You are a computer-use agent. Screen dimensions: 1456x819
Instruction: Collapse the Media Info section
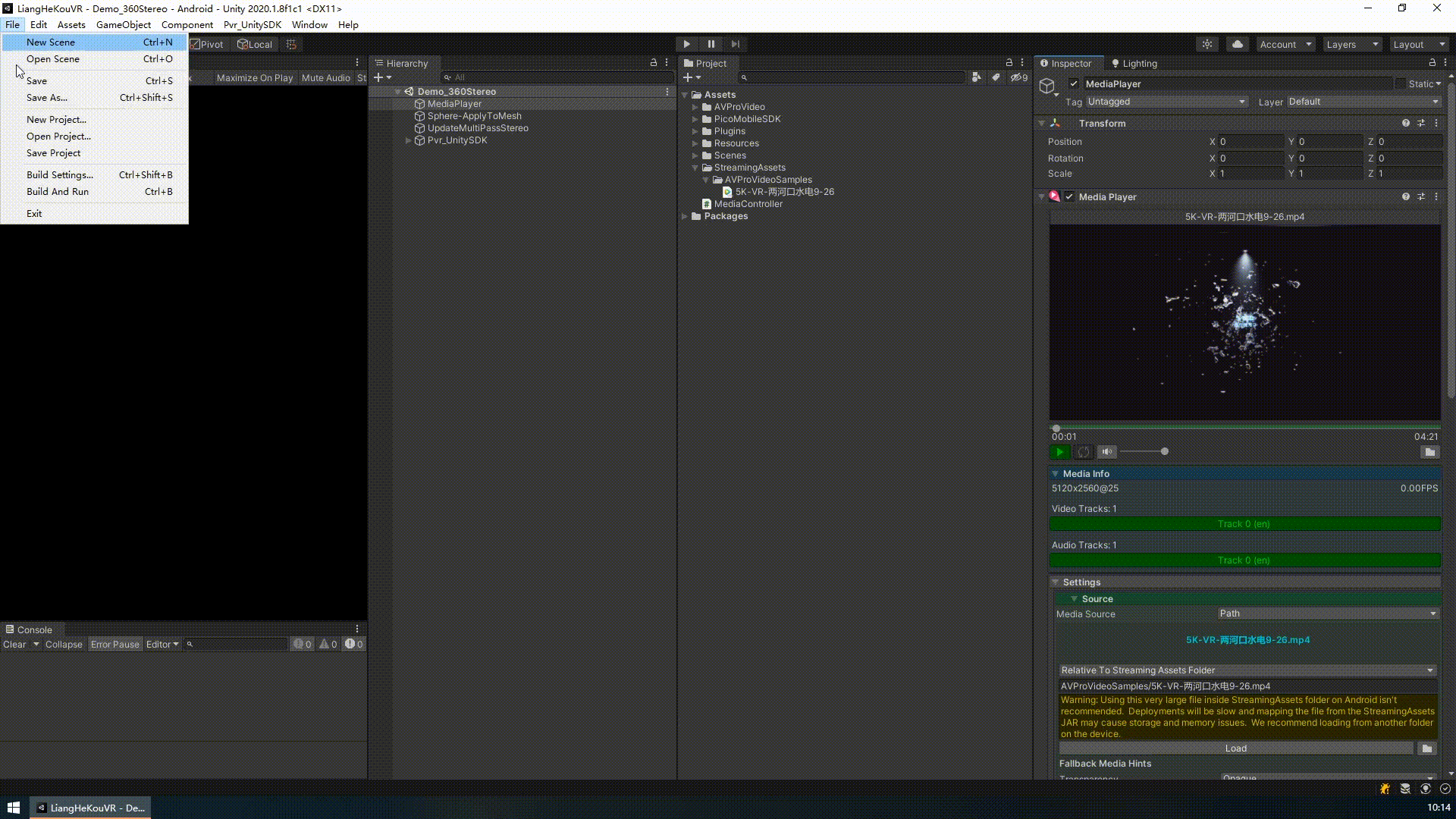[x=1056, y=474]
